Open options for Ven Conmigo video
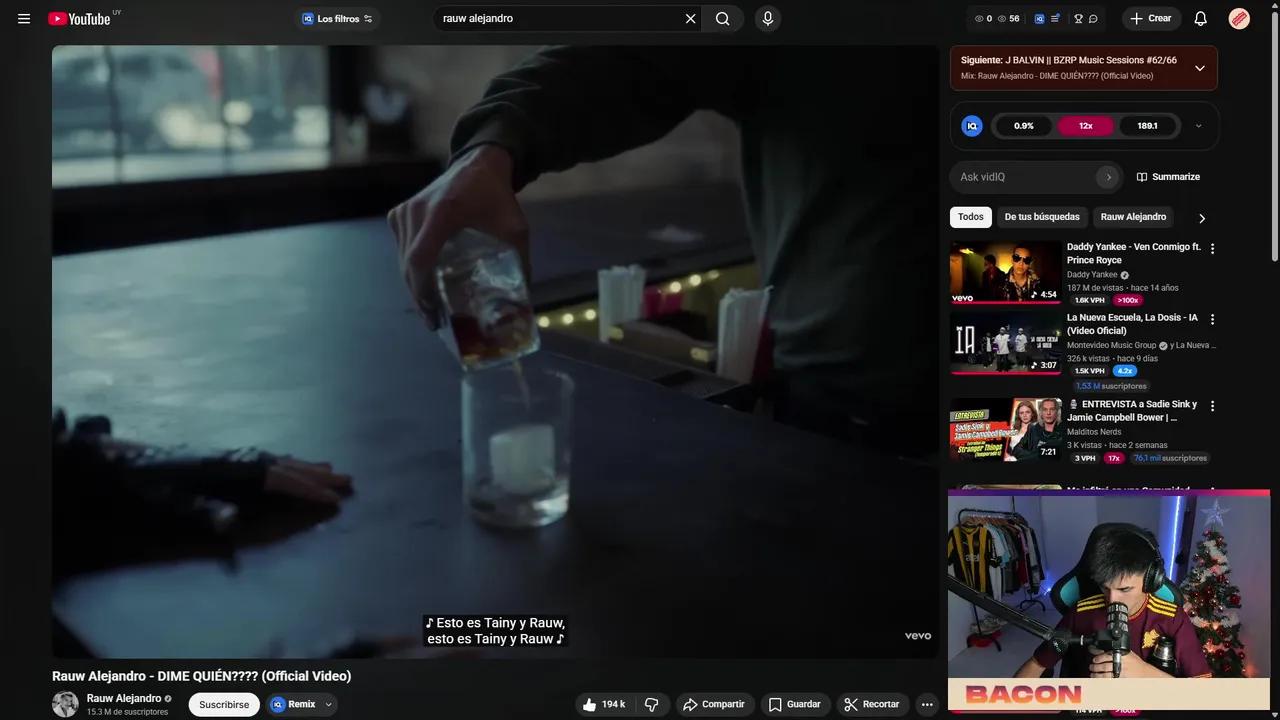Viewport: 1280px width, 720px height. (x=1213, y=249)
